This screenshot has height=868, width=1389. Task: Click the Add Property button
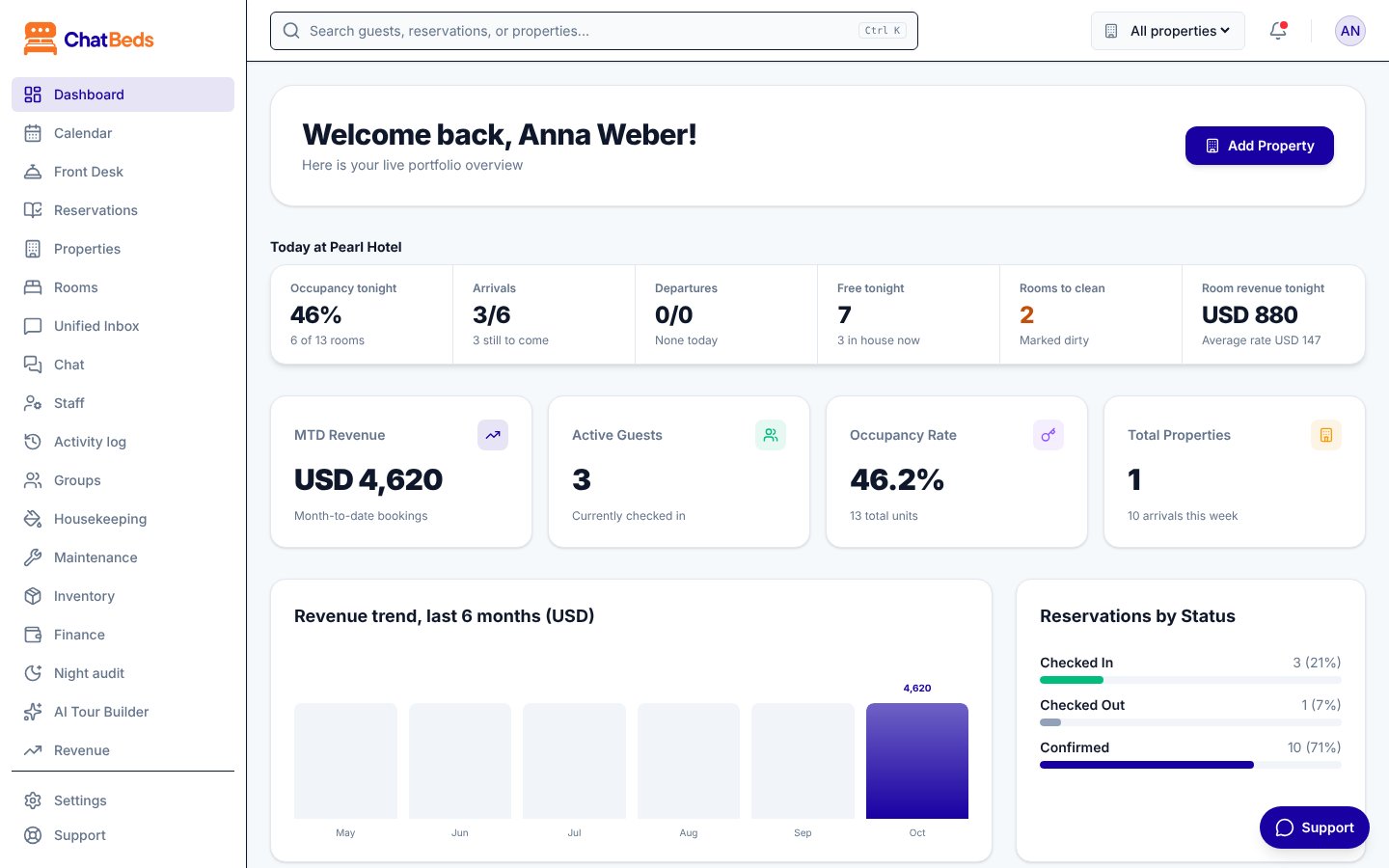pos(1260,146)
